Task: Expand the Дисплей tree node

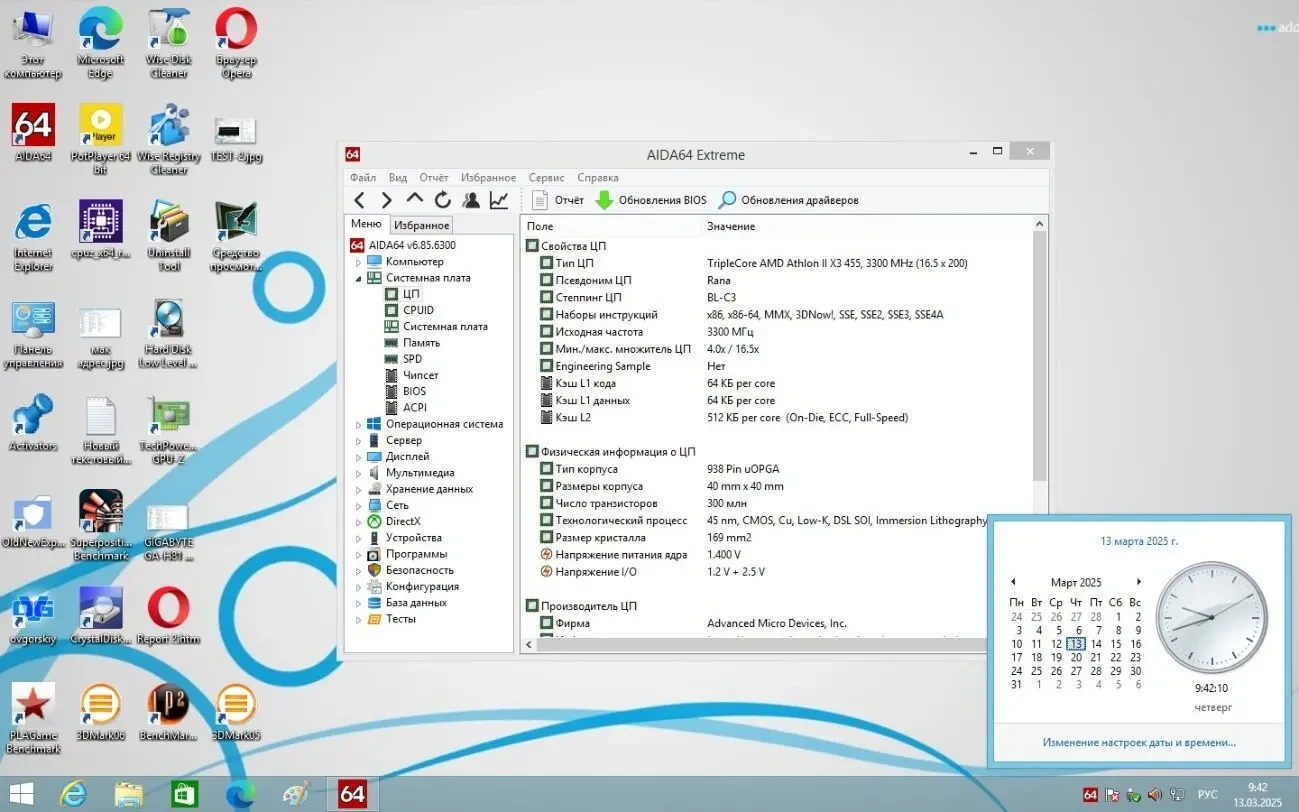Action: click(x=361, y=456)
